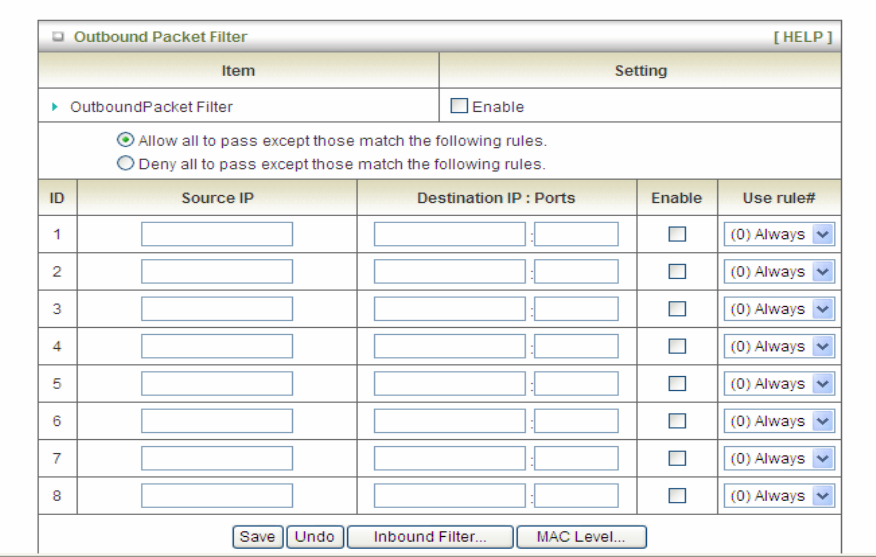Go to MAC Level settings button
Screen dimensions: 876x557
[x=581, y=537]
